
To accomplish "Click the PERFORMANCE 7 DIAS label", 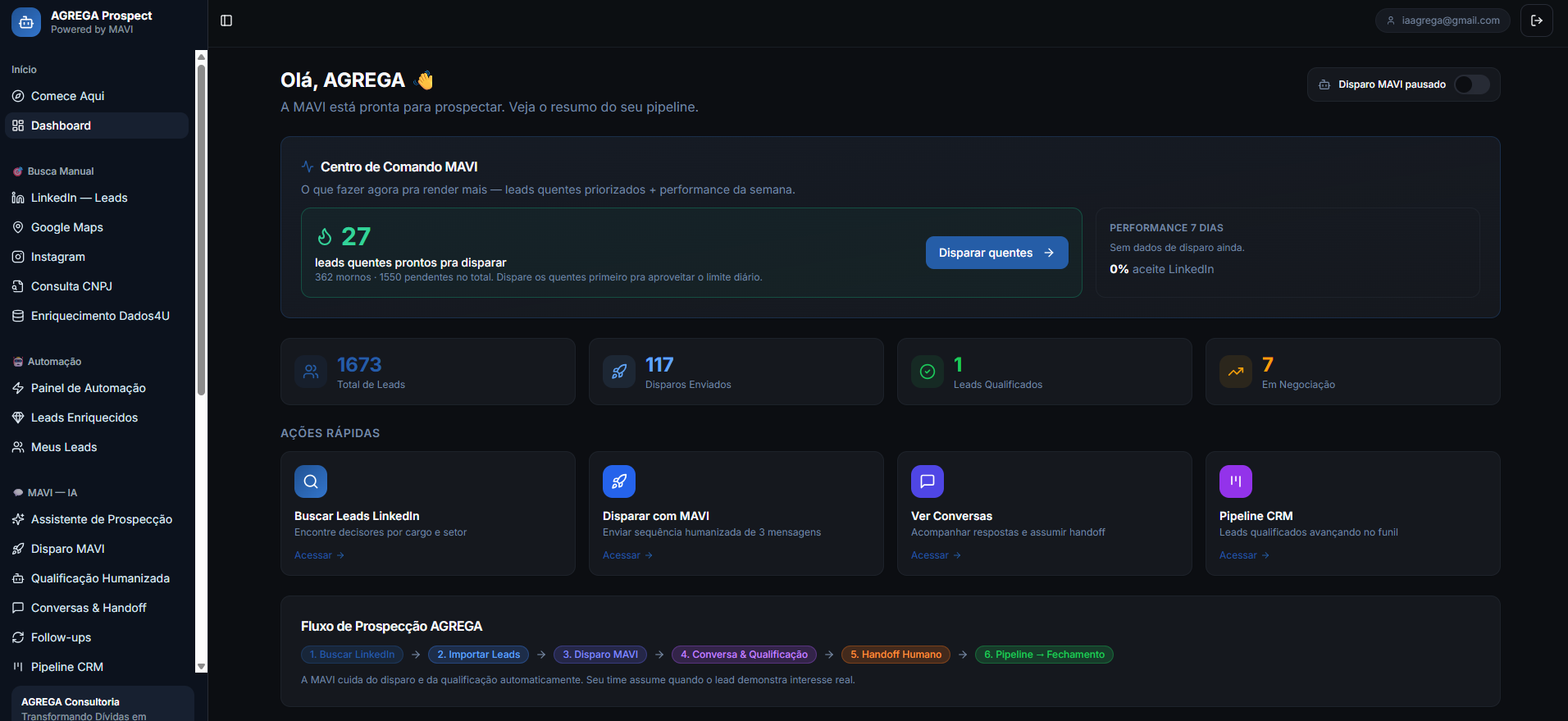I will tap(1166, 228).
